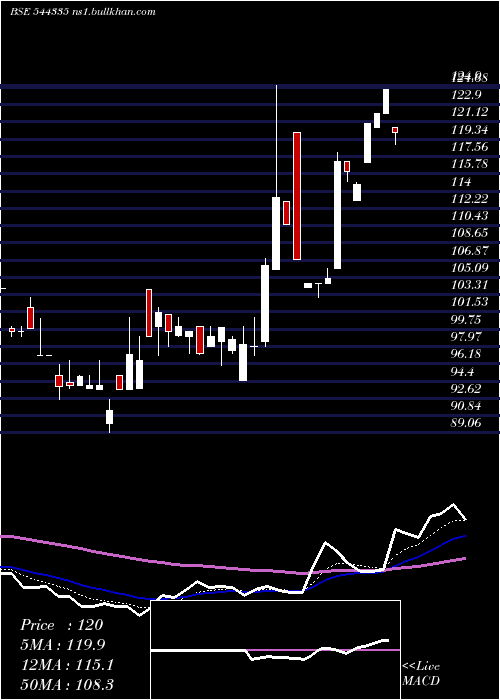Click the Price : 120 readout
The image size is (500, 700).
pos(62,625)
